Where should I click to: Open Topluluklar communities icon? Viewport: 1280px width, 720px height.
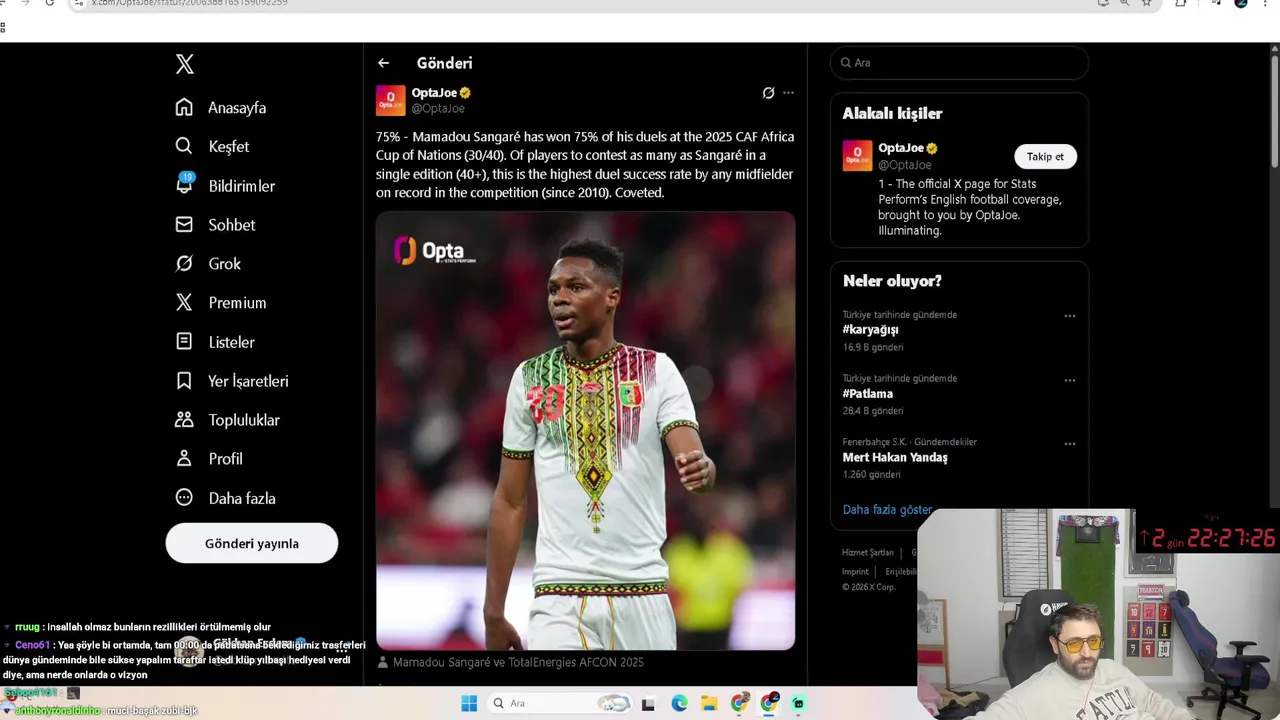pos(184,419)
